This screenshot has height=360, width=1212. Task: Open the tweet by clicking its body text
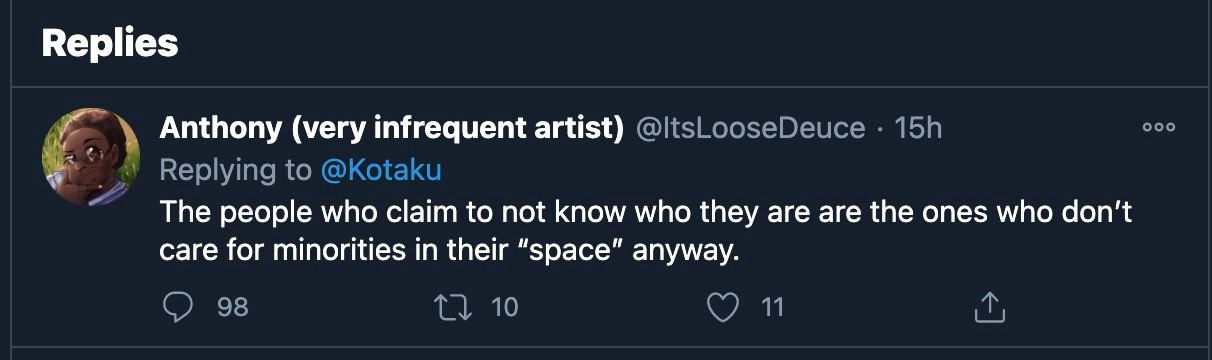[x=645, y=231]
